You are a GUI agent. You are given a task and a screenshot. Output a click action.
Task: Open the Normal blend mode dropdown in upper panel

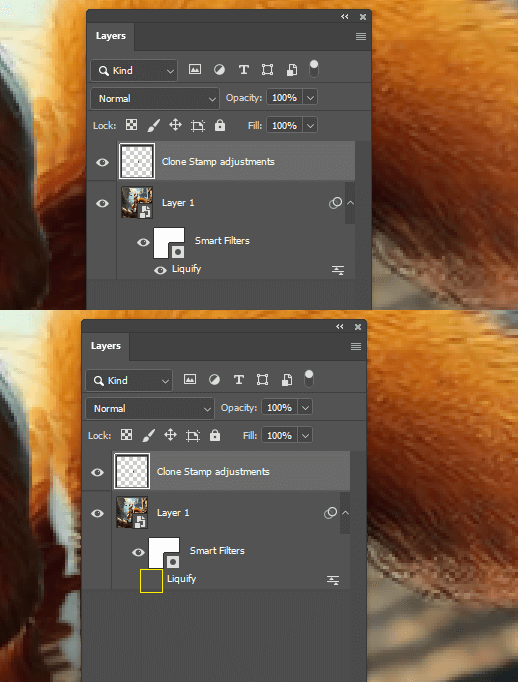pyautogui.click(x=155, y=98)
